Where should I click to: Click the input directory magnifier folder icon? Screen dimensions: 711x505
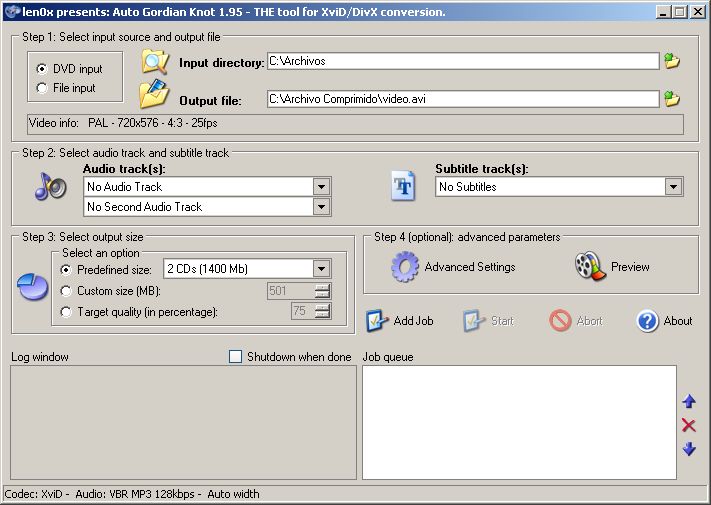tap(155, 62)
